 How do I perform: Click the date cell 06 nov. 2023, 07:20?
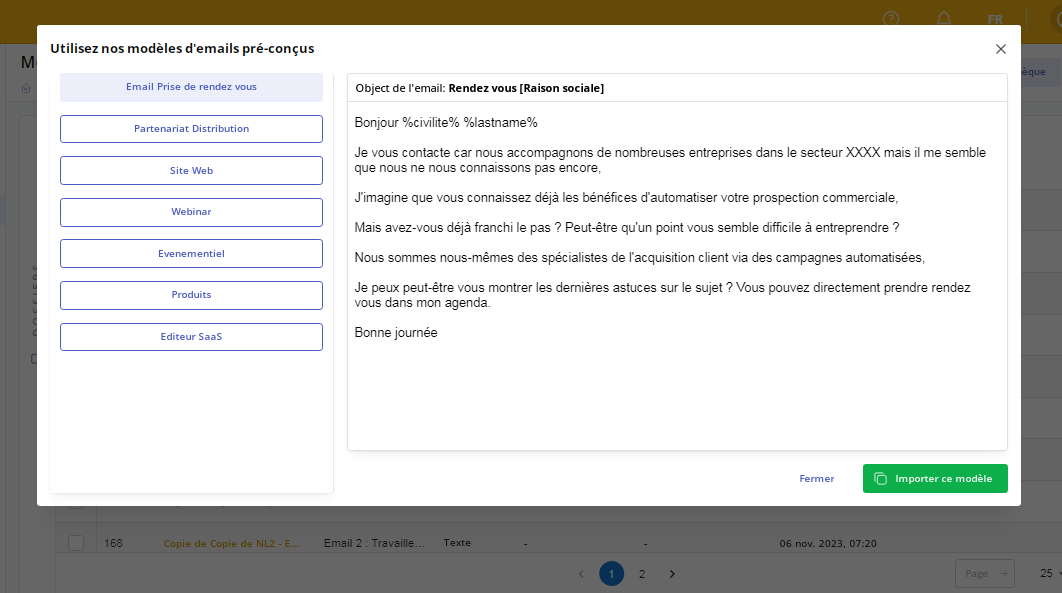pyautogui.click(x=828, y=544)
